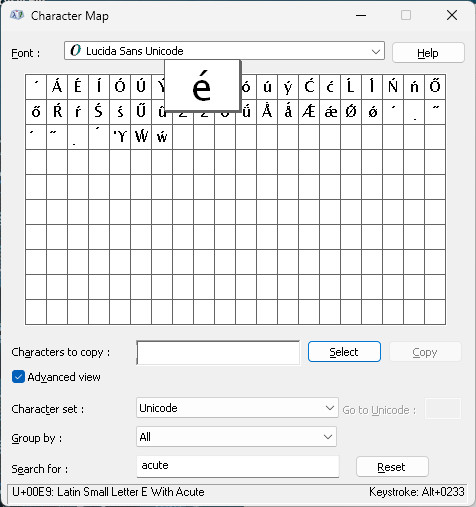Pick capital Ű with double acute
This screenshot has height=507, width=476.
pos(141,112)
